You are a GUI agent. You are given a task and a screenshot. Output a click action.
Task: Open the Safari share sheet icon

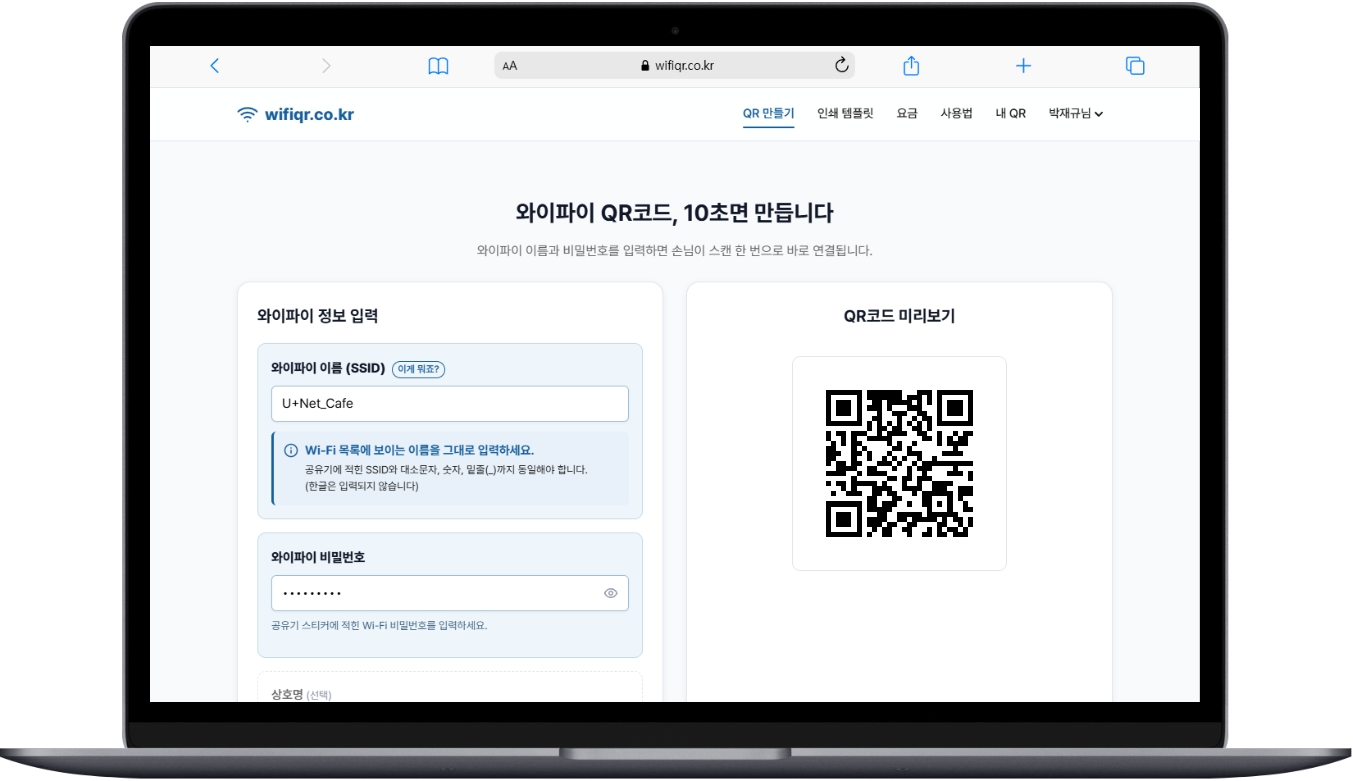(x=911, y=66)
